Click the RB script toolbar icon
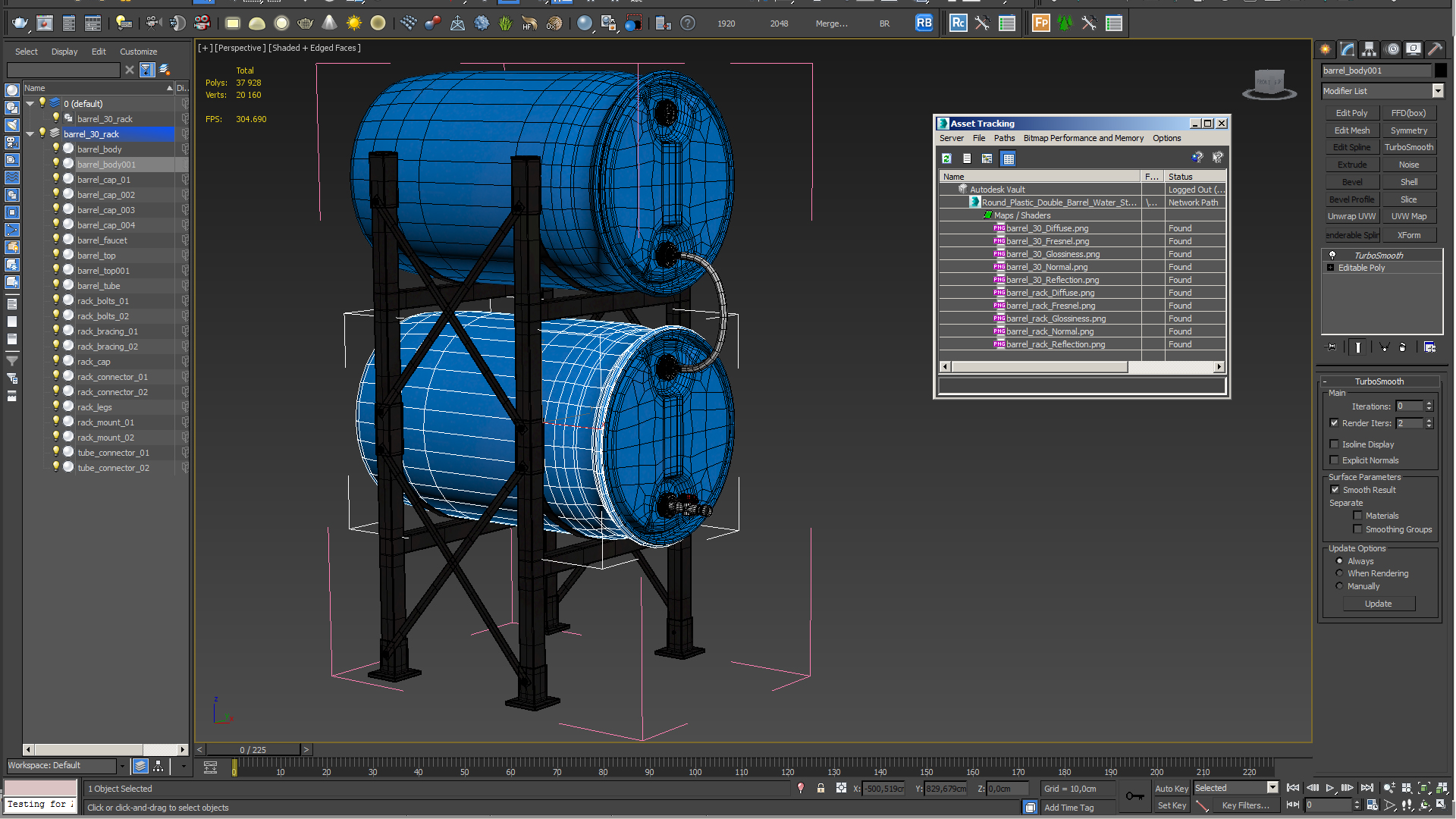Image resolution: width=1456 pixels, height=819 pixels. [924, 24]
